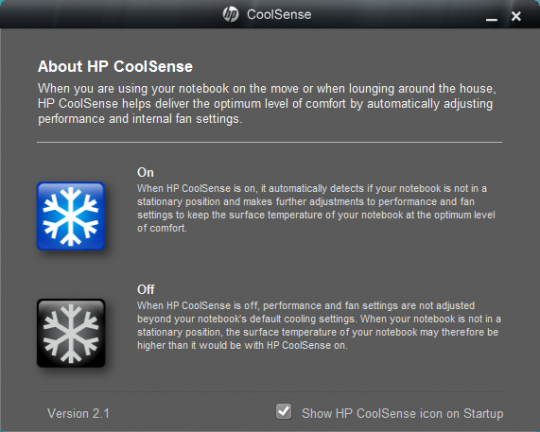The height and width of the screenshot is (432, 540).
Task: Uncheck the Show HP CoolSense icon on Startup box
Action: pyautogui.click(x=283, y=411)
